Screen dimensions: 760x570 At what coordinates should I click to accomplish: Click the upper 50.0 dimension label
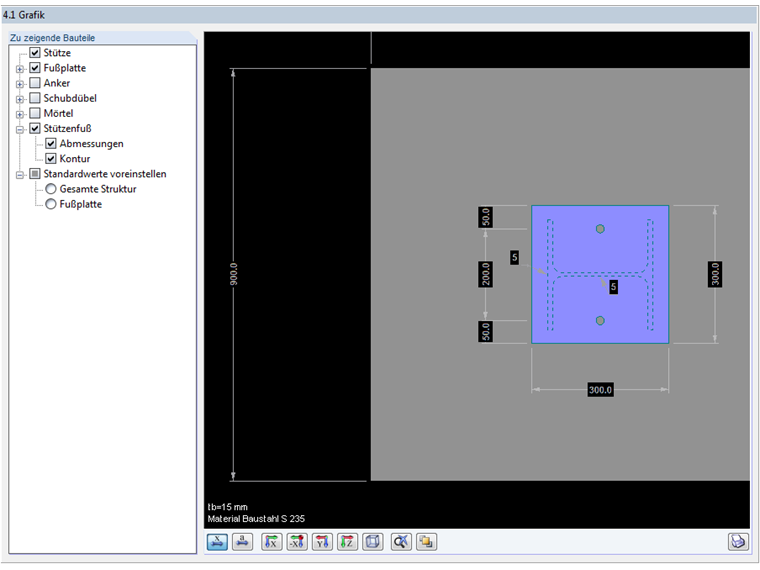pyautogui.click(x=486, y=217)
